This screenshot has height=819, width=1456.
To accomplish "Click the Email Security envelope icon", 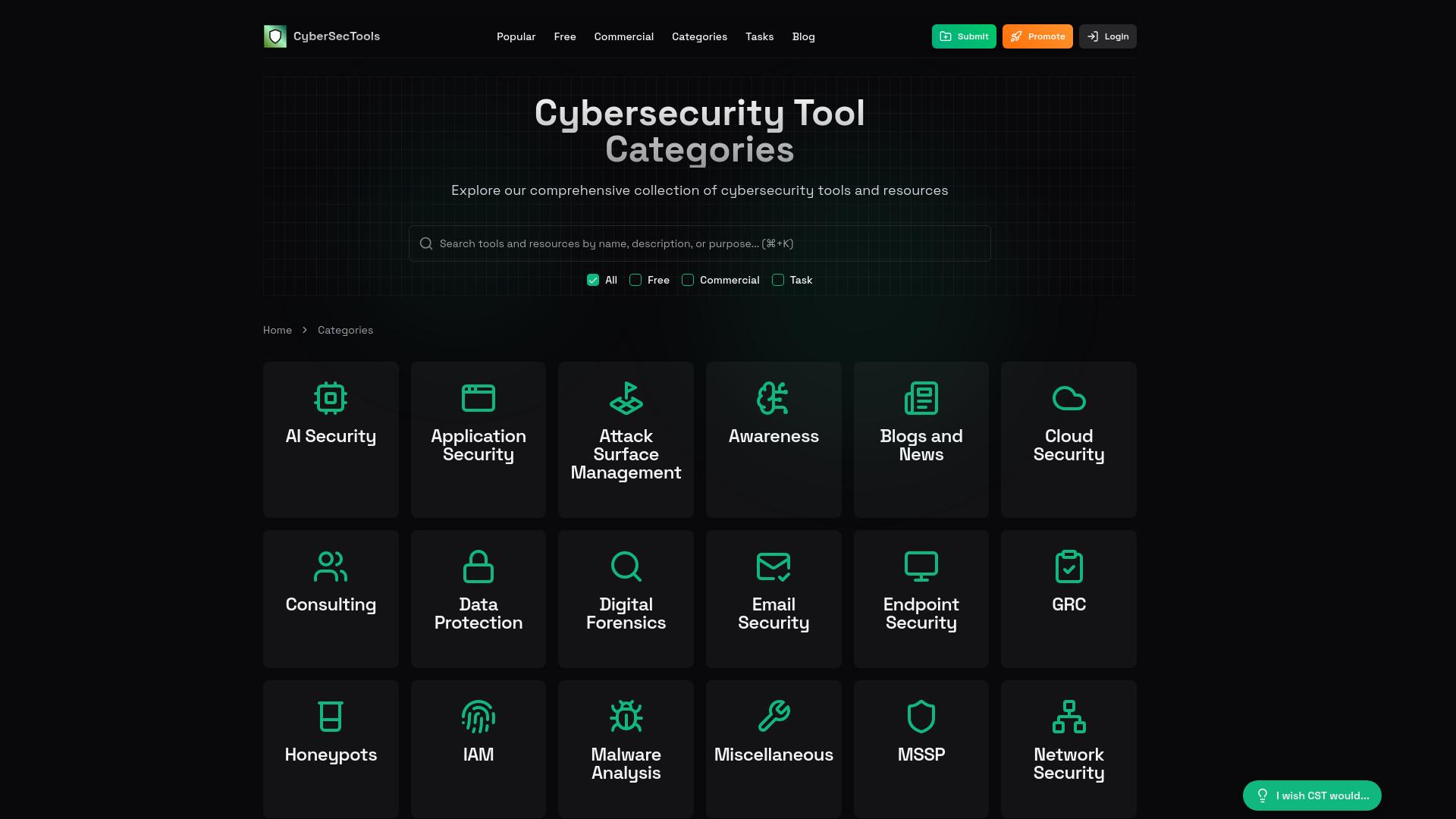I will coord(773,566).
